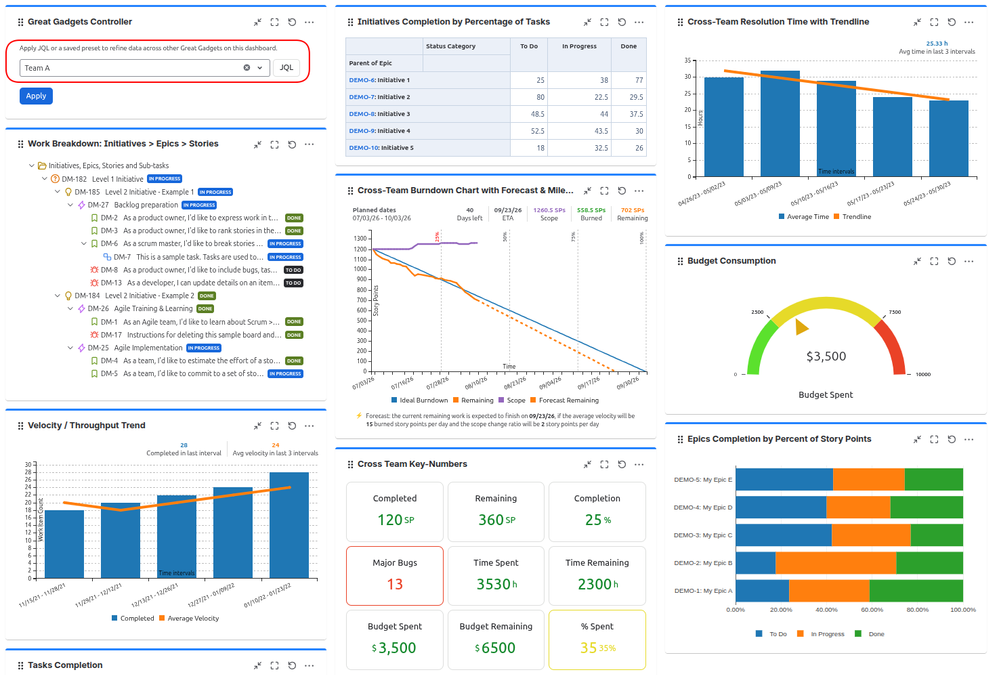Collapse DM-185 Level 2 Initiative - Example 1
This screenshot has height=675, width=999.
point(57,192)
